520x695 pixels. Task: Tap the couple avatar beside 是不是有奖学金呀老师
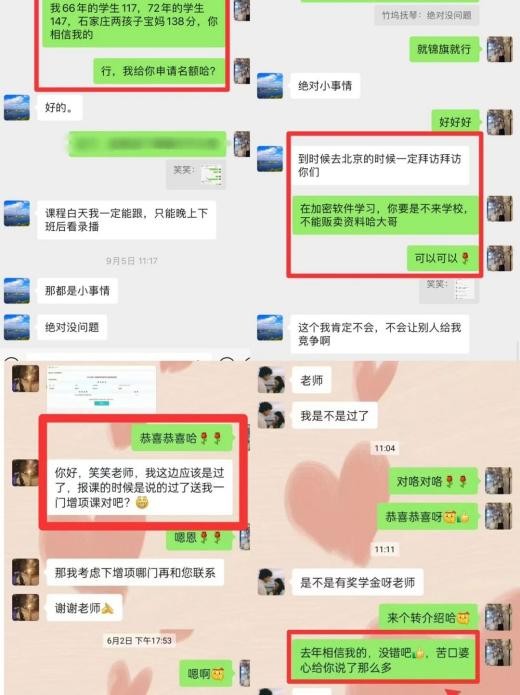tap(271, 582)
